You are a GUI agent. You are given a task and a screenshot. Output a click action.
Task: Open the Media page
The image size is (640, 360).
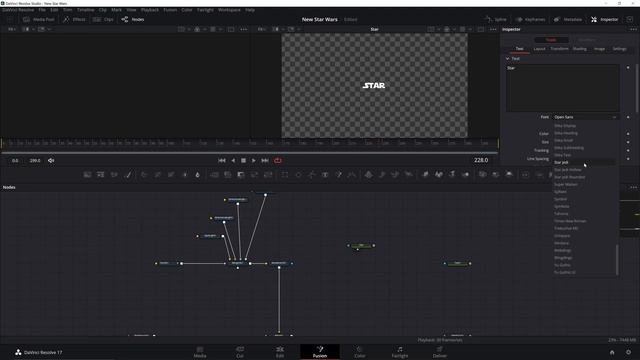200,352
